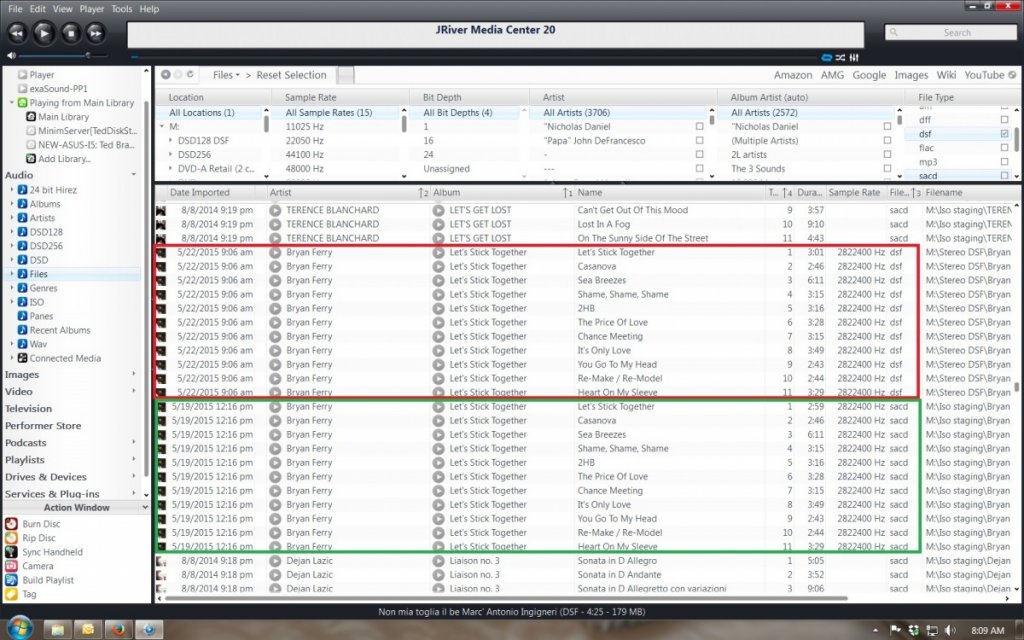Check the flac file type checkbox
This screenshot has height=640, width=1024.
pyautogui.click(x=1004, y=148)
